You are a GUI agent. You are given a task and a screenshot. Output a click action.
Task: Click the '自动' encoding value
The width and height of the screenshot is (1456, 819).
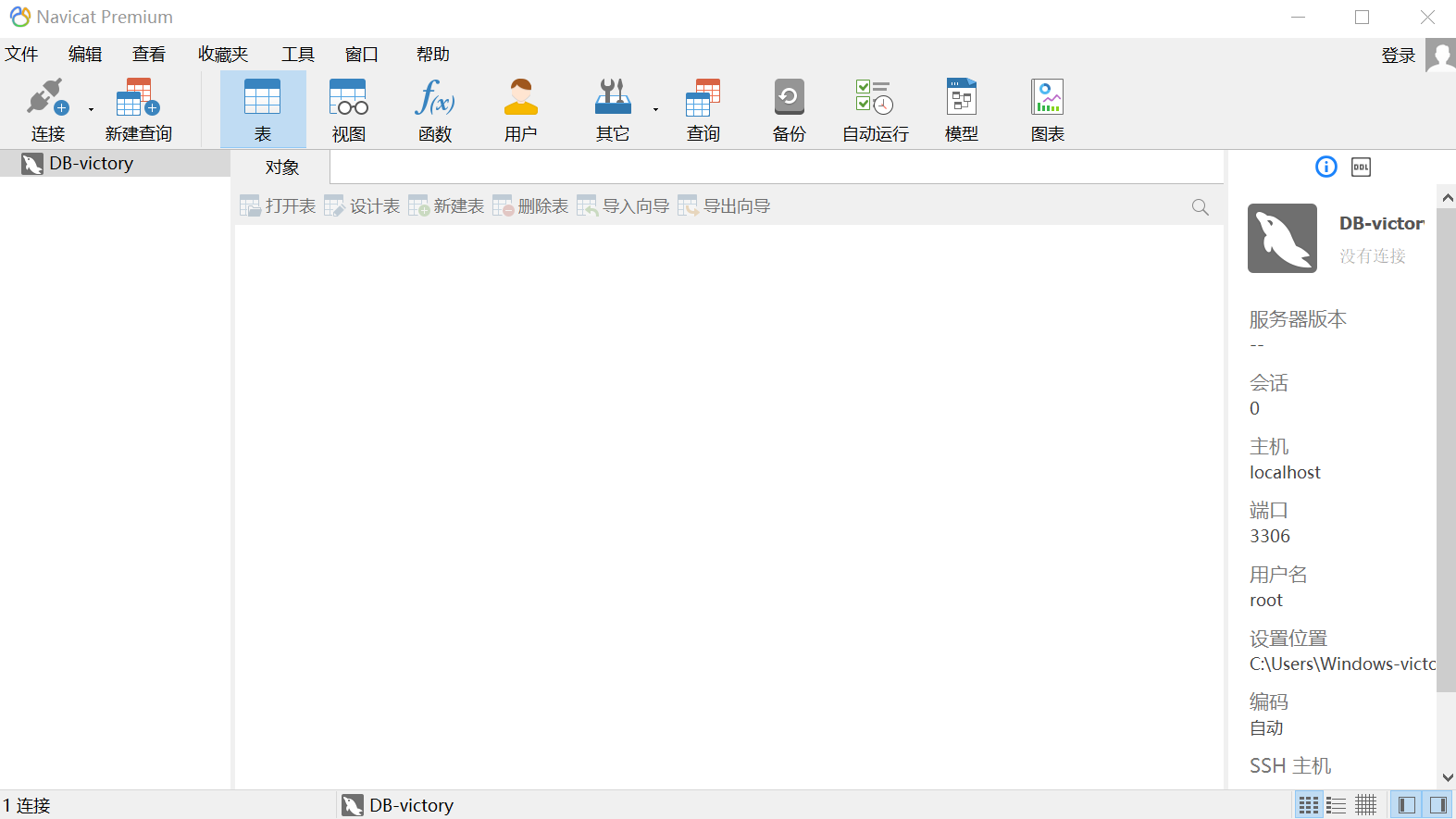coord(1266,728)
